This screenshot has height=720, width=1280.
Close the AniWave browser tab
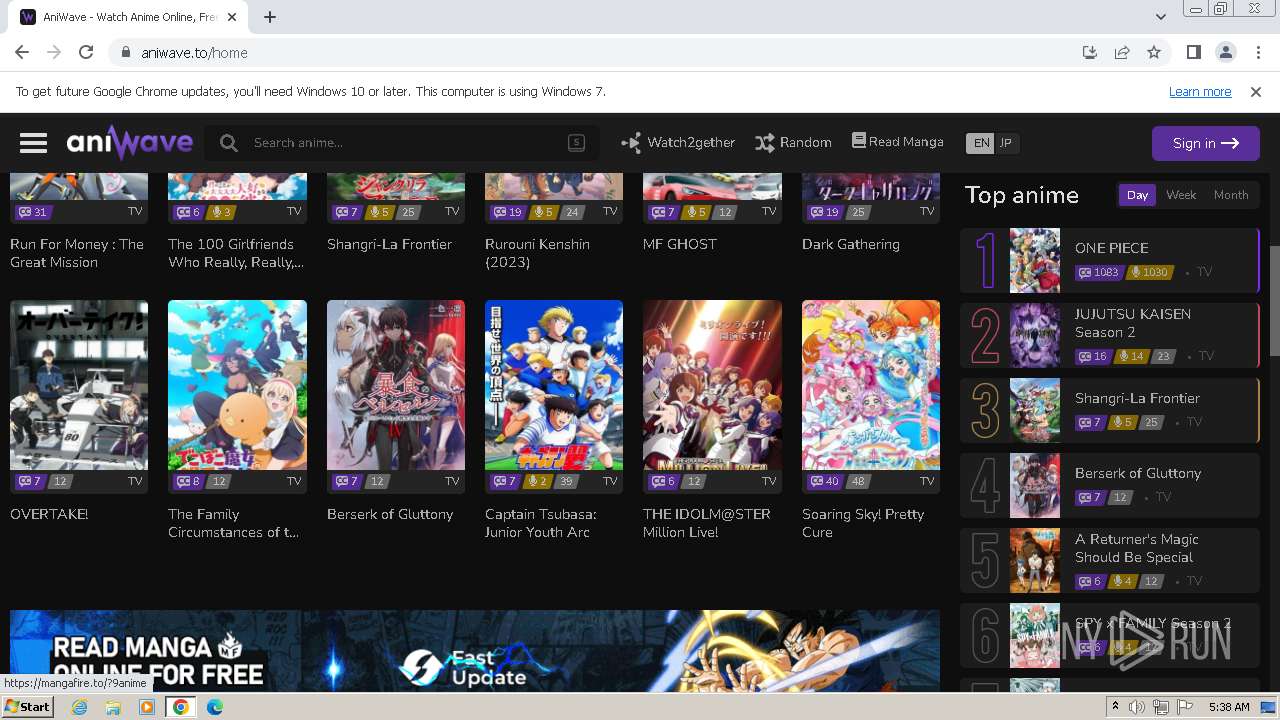coord(233,17)
